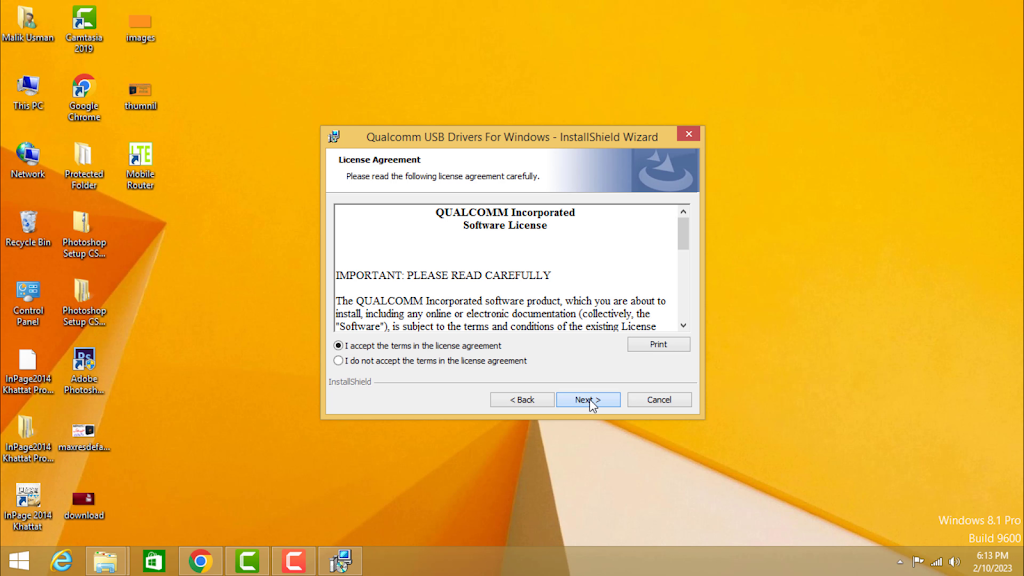The width and height of the screenshot is (1024, 576).
Task: Open the network signal tray icon
Action: [x=936, y=562]
